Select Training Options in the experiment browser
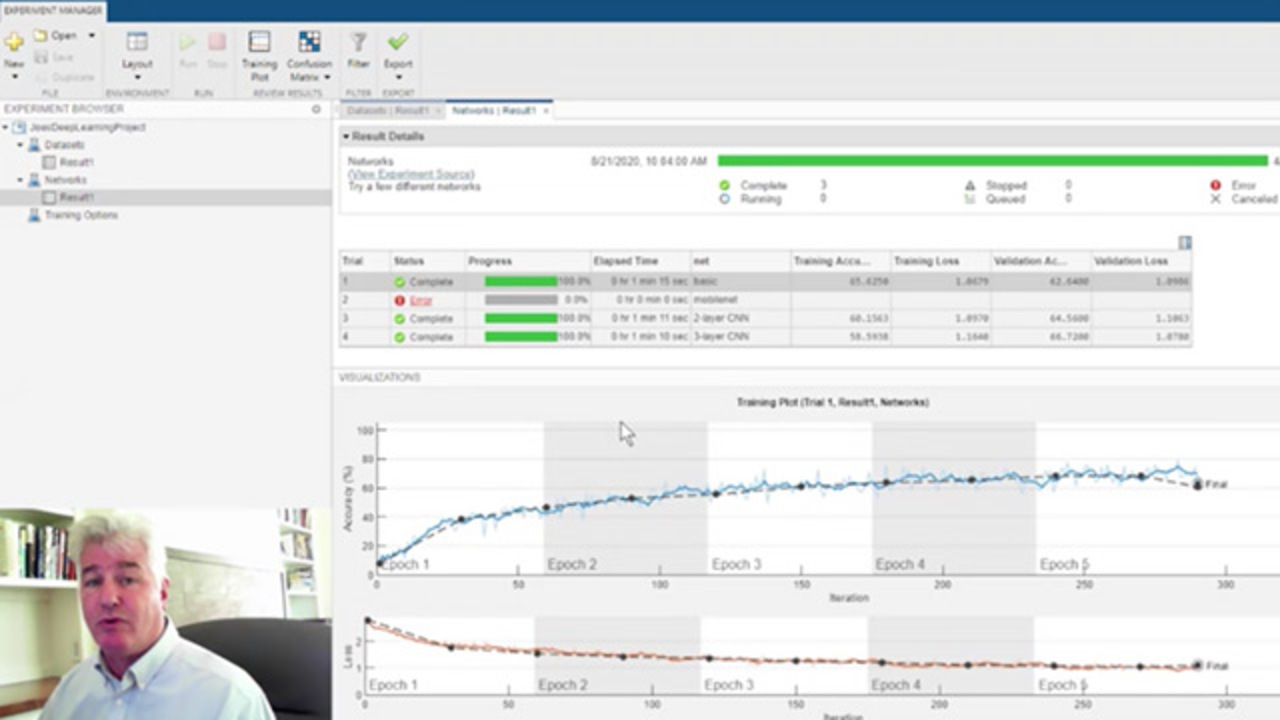Screen dimensions: 1280x720 pos(80,215)
